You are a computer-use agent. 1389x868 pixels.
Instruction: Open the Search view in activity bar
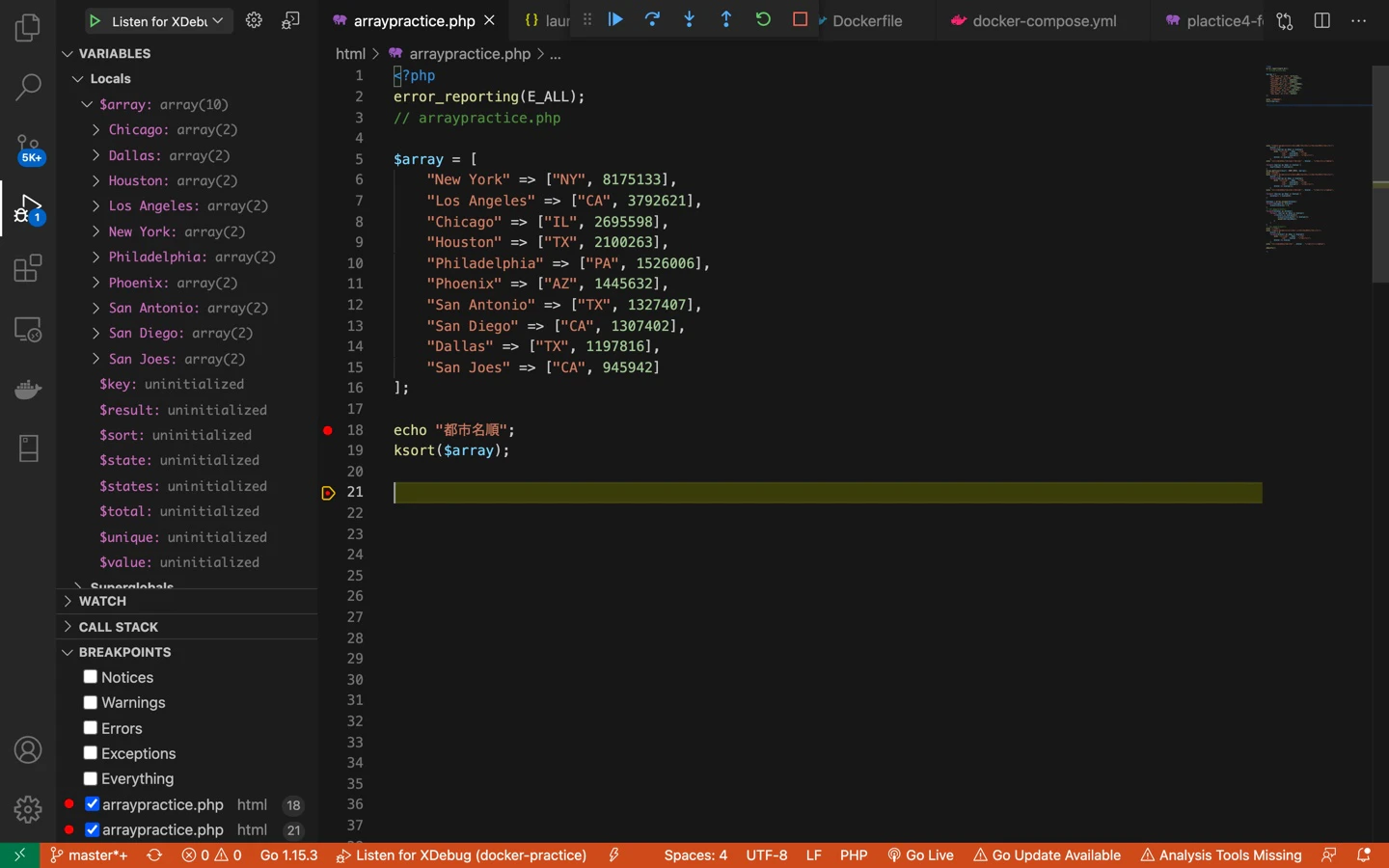pyautogui.click(x=28, y=88)
